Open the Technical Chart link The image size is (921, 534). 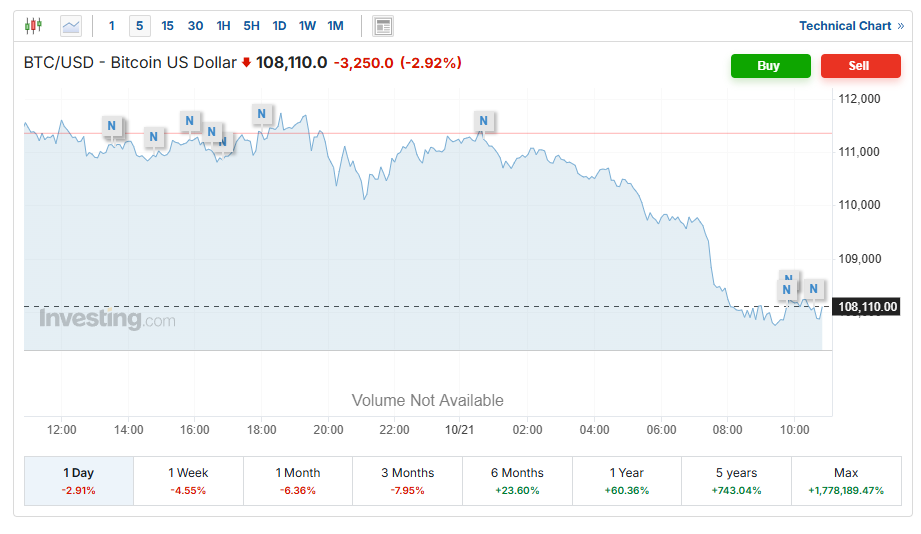tap(850, 25)
